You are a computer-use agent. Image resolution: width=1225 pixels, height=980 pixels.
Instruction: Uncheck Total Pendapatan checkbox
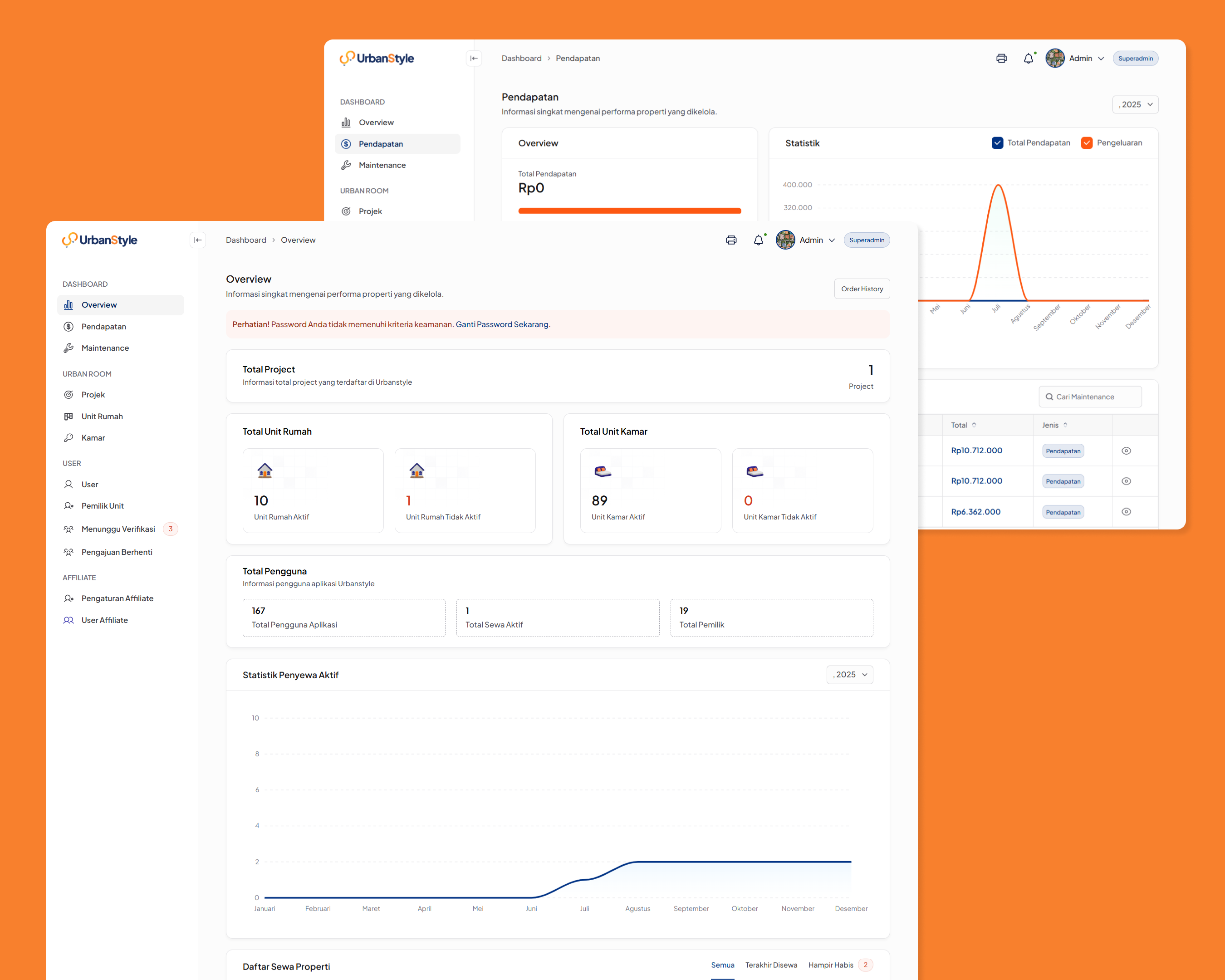pos(997,143)
